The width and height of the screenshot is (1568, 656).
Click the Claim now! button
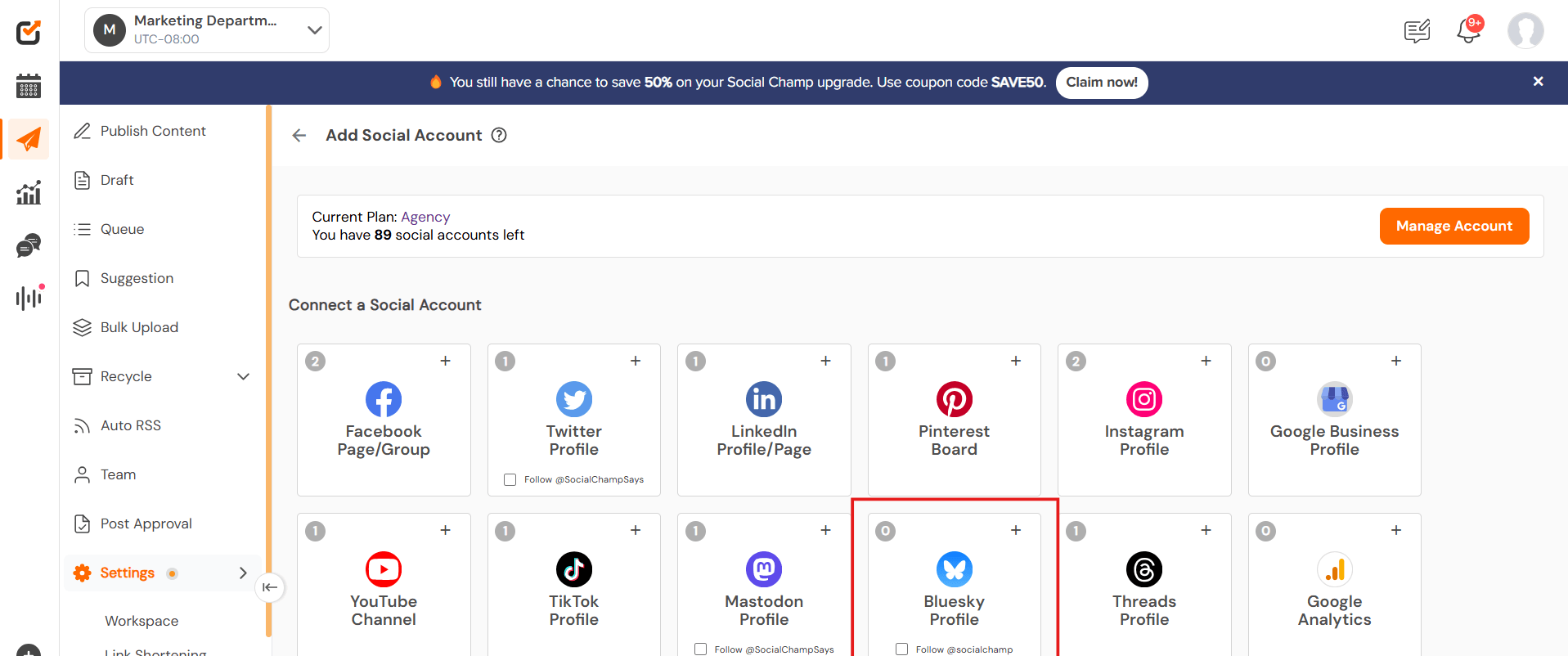(1102, 83)
